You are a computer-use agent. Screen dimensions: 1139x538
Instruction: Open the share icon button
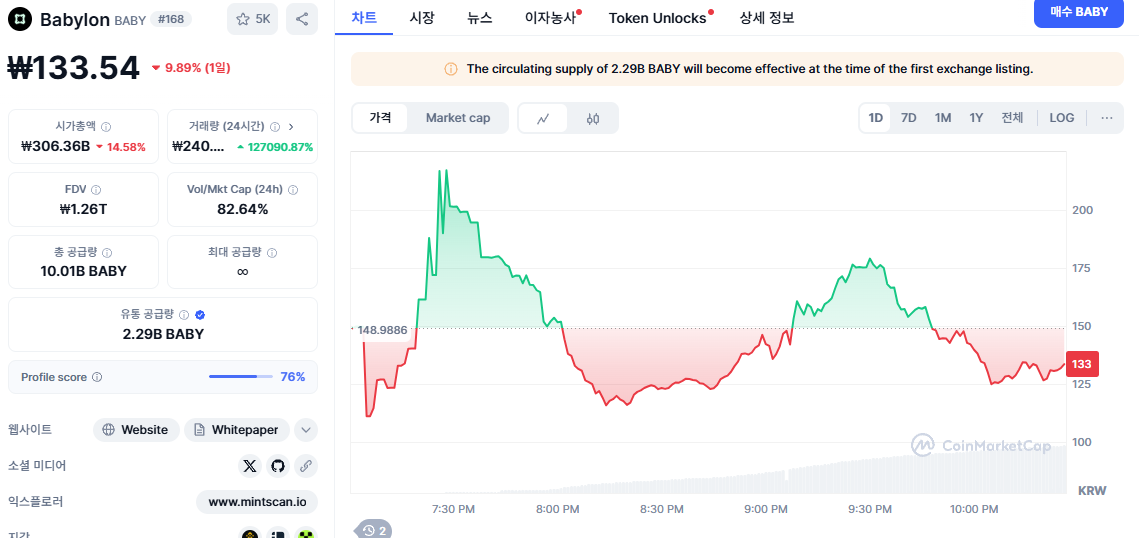click(301, 20)
